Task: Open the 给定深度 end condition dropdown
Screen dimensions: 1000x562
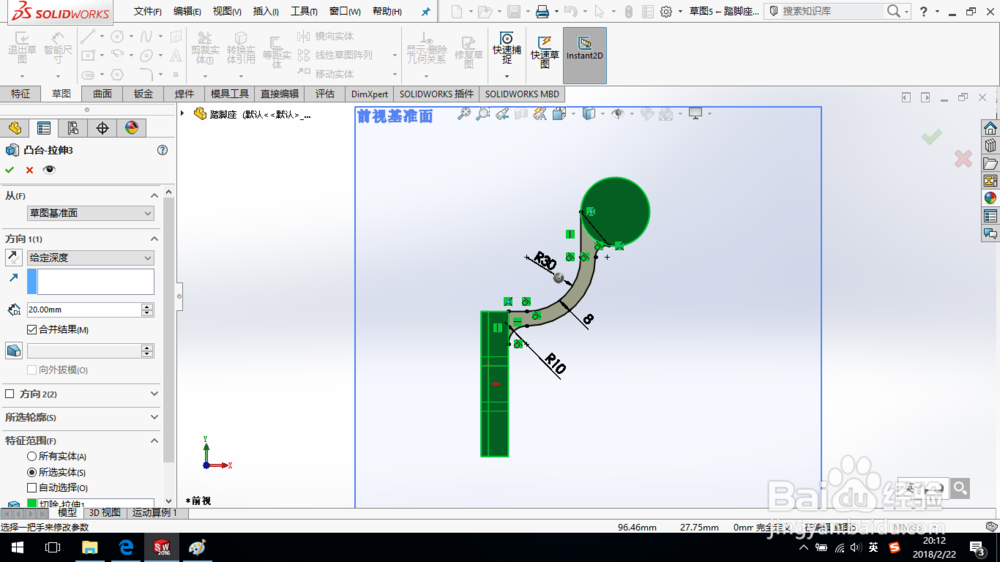Action: (x=90, y=258)
